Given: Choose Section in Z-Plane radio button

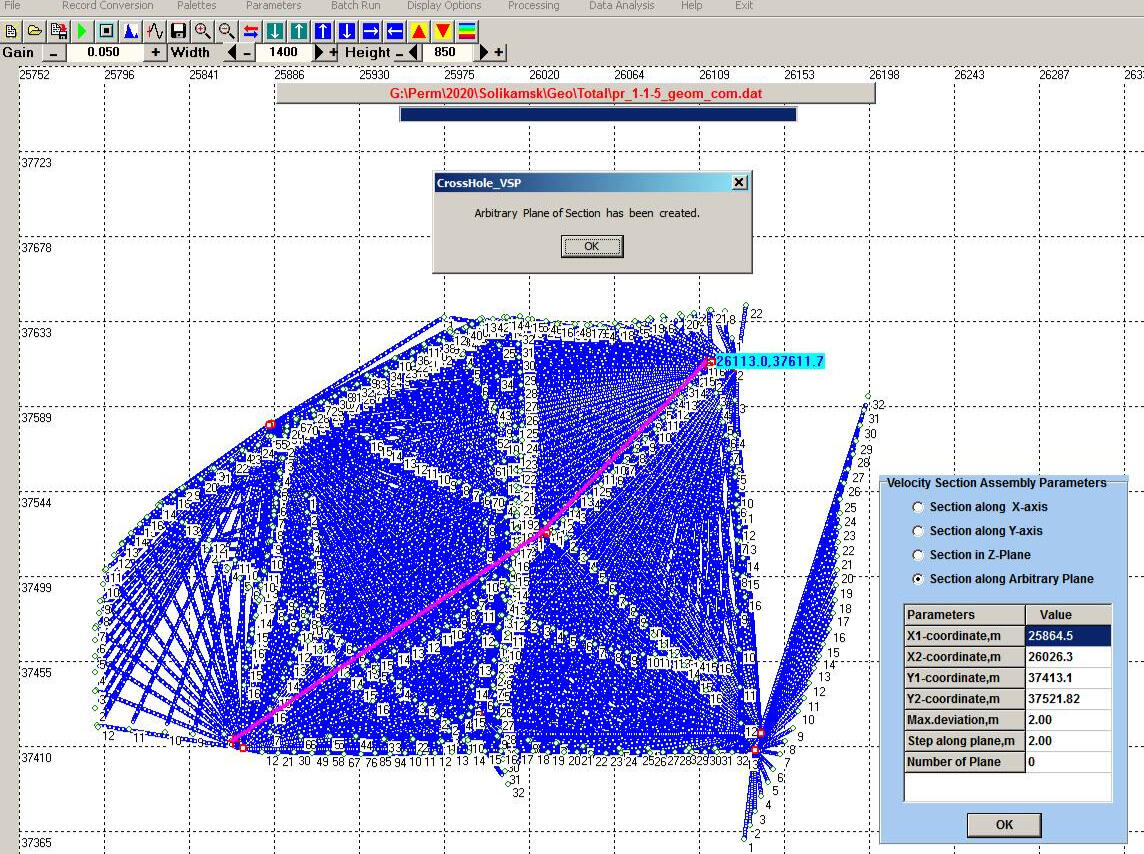Looking at the screenshot, I should click(x=918, y=555).
